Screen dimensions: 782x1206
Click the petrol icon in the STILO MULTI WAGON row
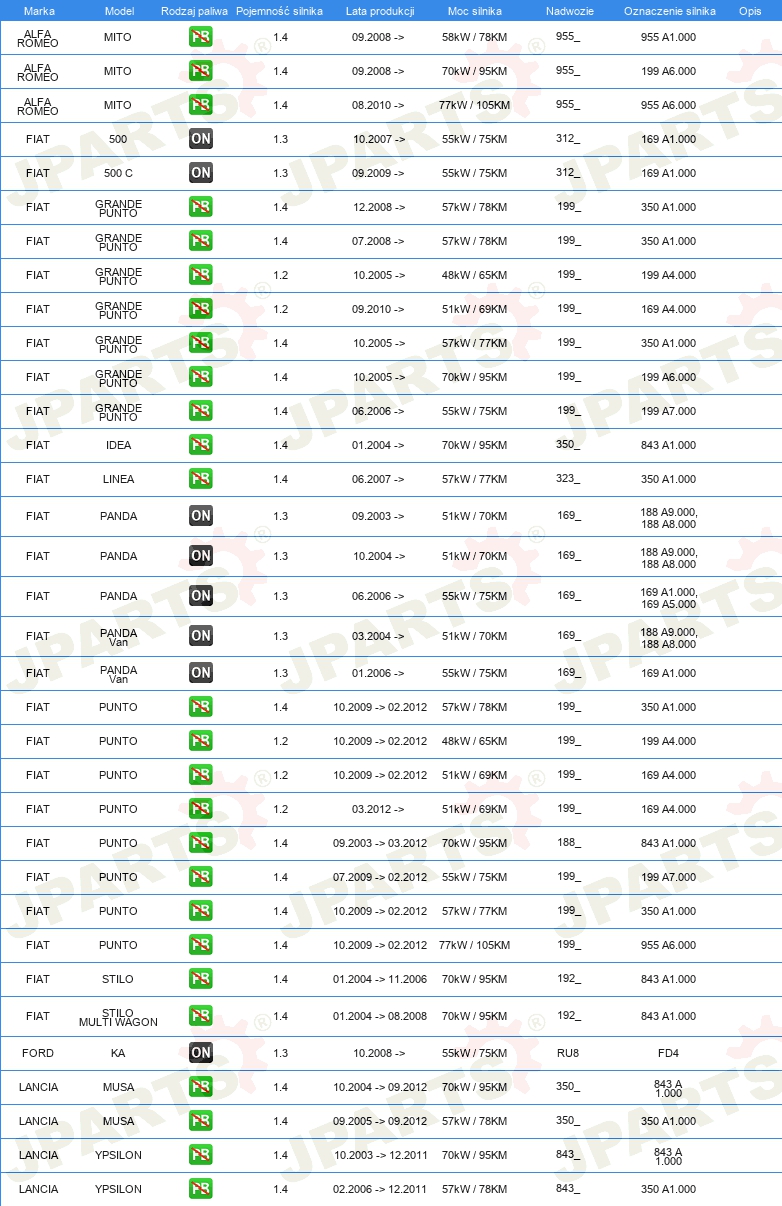click(x=201, y=1016)
